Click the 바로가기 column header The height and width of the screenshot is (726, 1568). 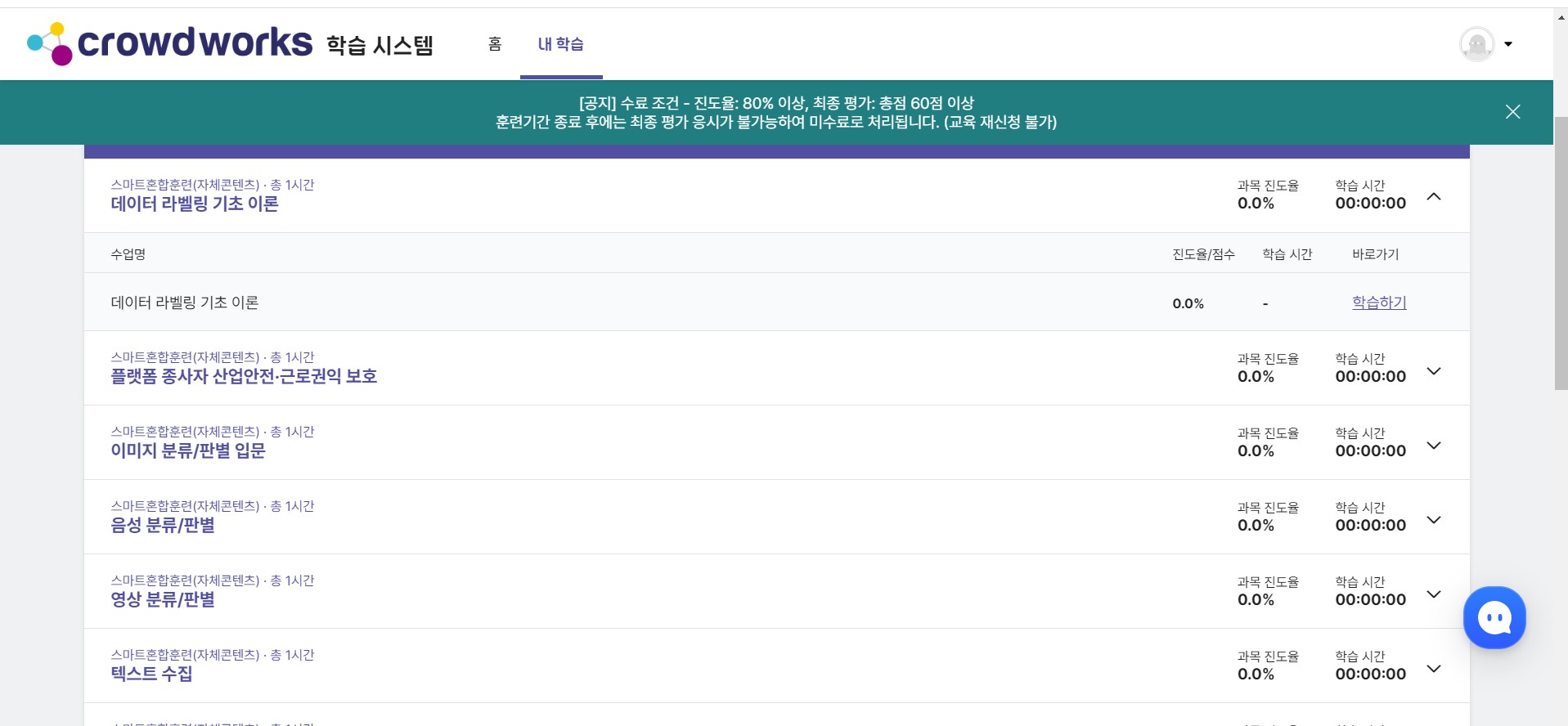1376,254
